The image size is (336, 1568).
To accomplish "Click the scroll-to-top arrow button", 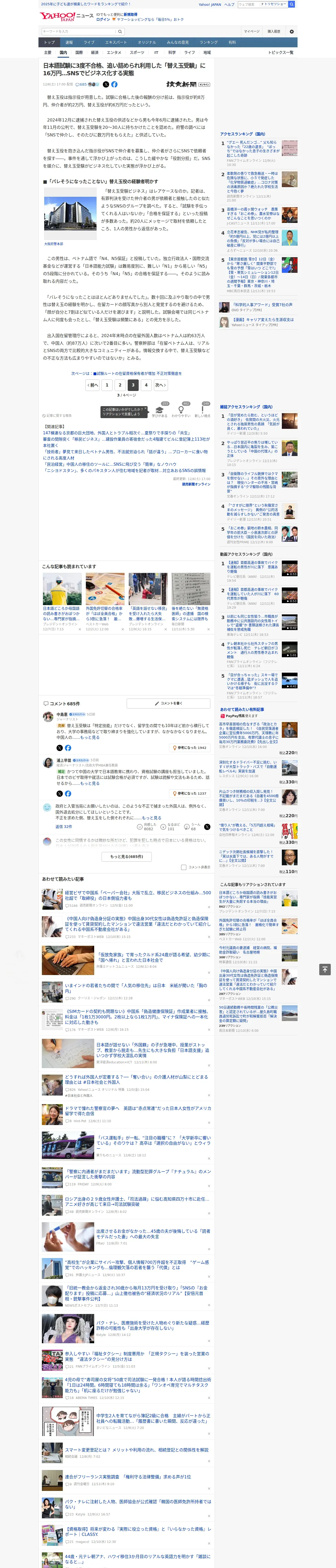I will (x=325, y=970).
